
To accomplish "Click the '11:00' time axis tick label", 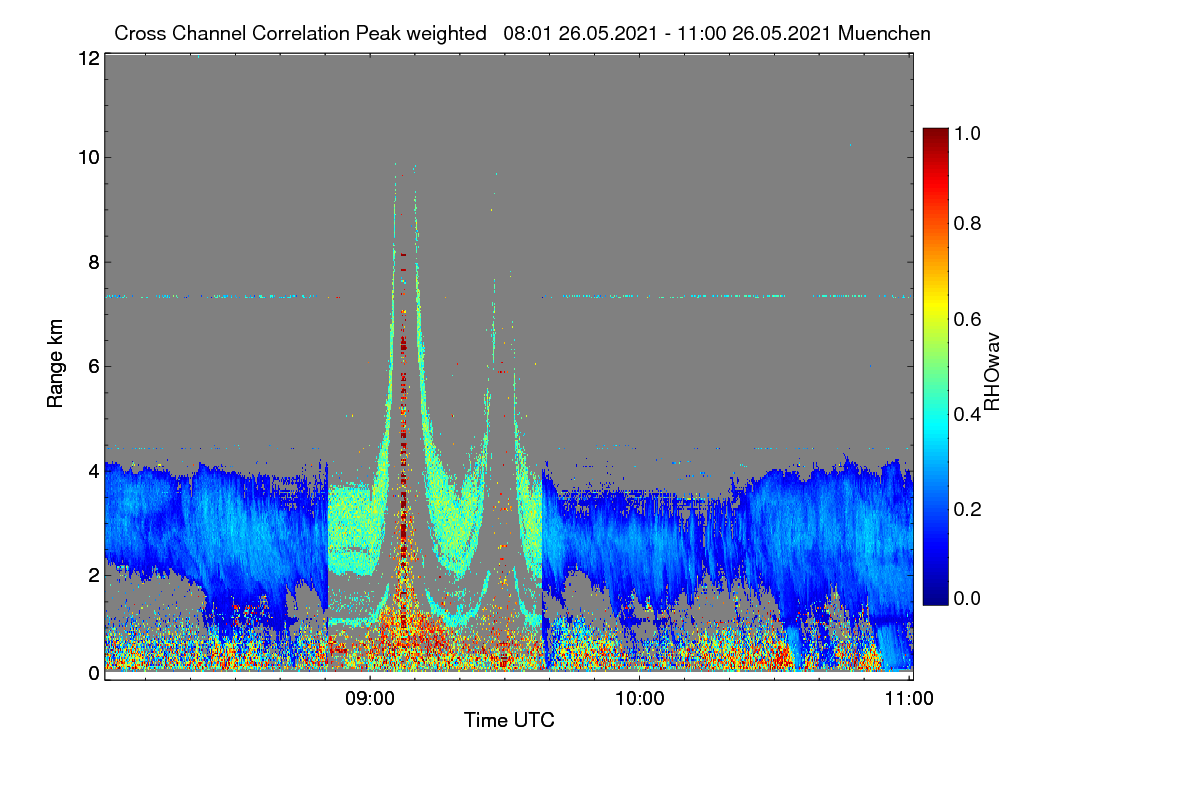I will pyautogui.click(x=910, y=699).
